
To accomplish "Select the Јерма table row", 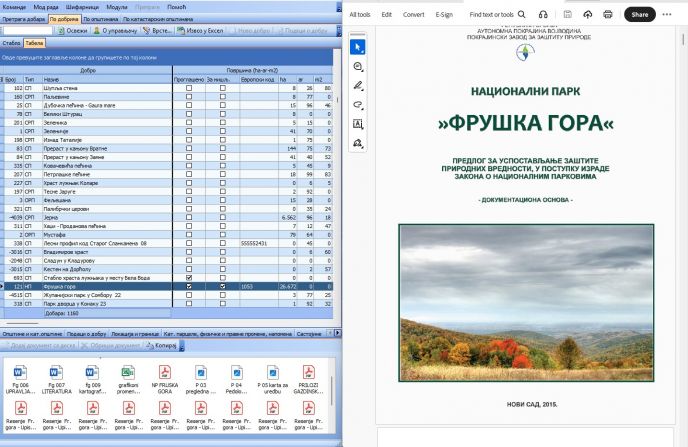I will (x=167, y=218).
